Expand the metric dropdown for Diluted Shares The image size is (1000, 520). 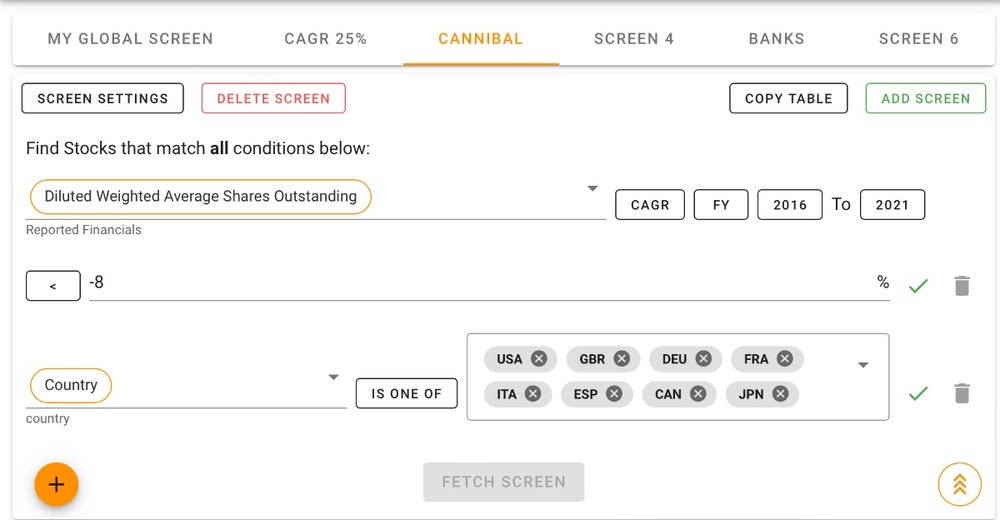point(592,188)
